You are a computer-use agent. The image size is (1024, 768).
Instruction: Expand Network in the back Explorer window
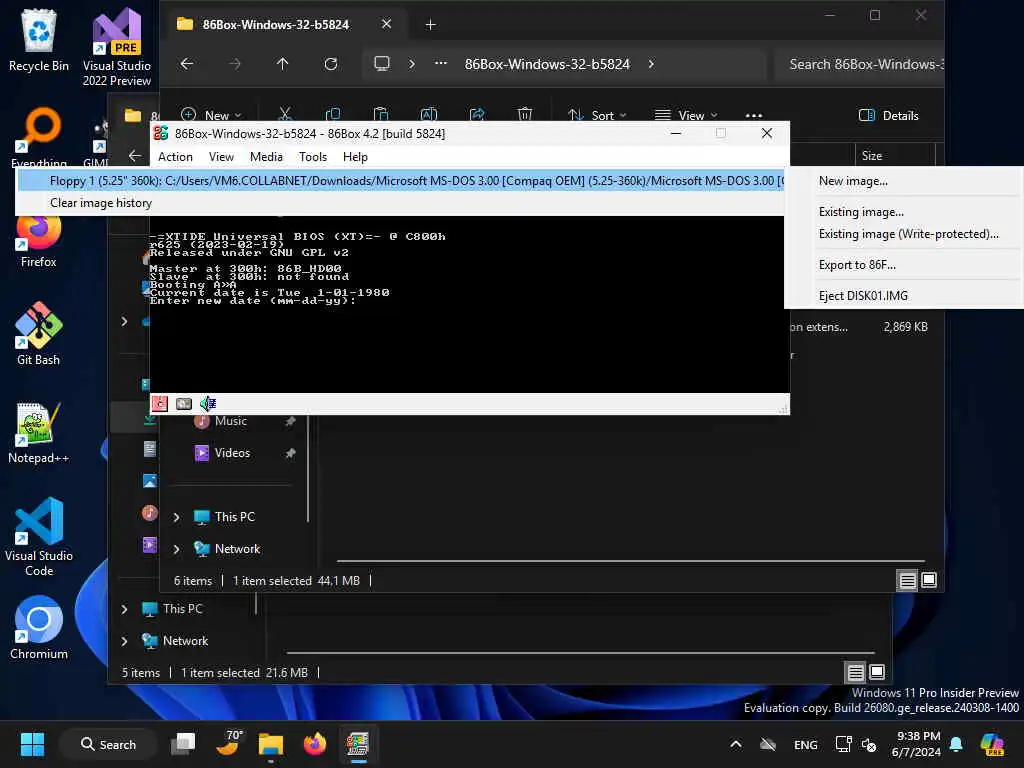[x=124, y=641]
